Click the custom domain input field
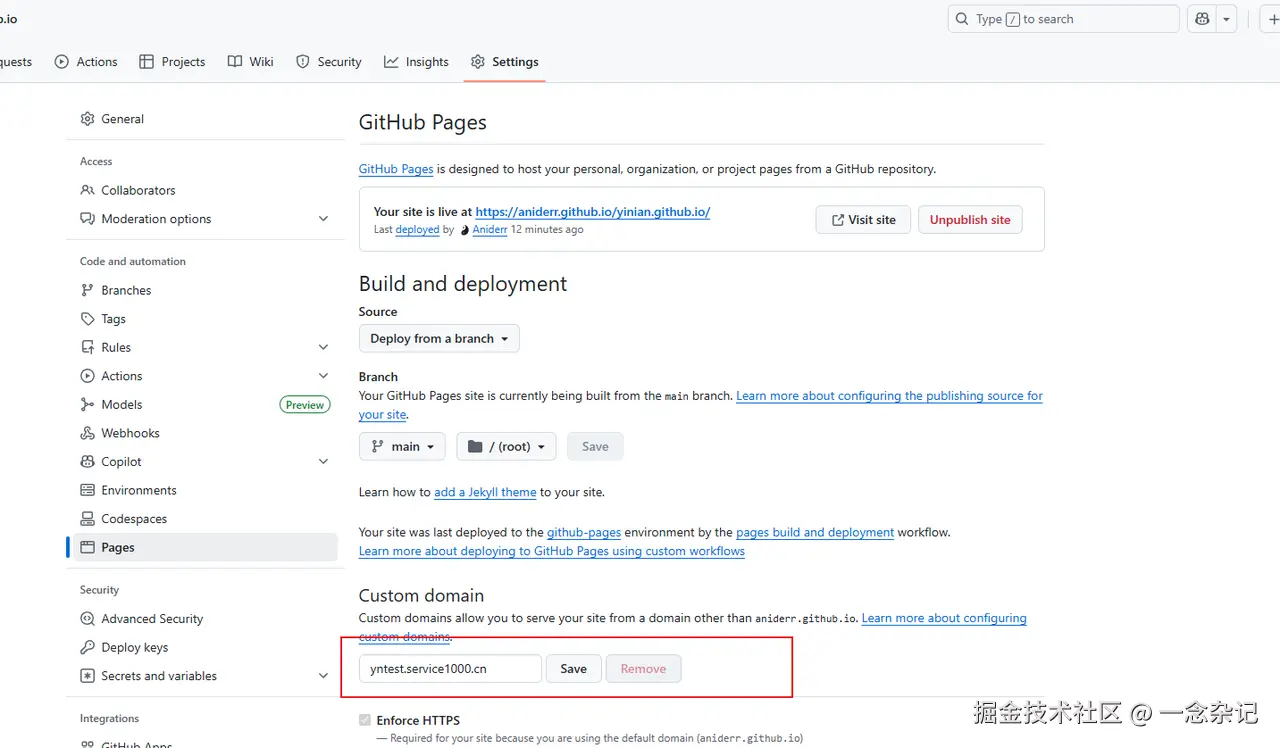The image size is (1280, 748). pyautogui.click(x=450, y=669)
